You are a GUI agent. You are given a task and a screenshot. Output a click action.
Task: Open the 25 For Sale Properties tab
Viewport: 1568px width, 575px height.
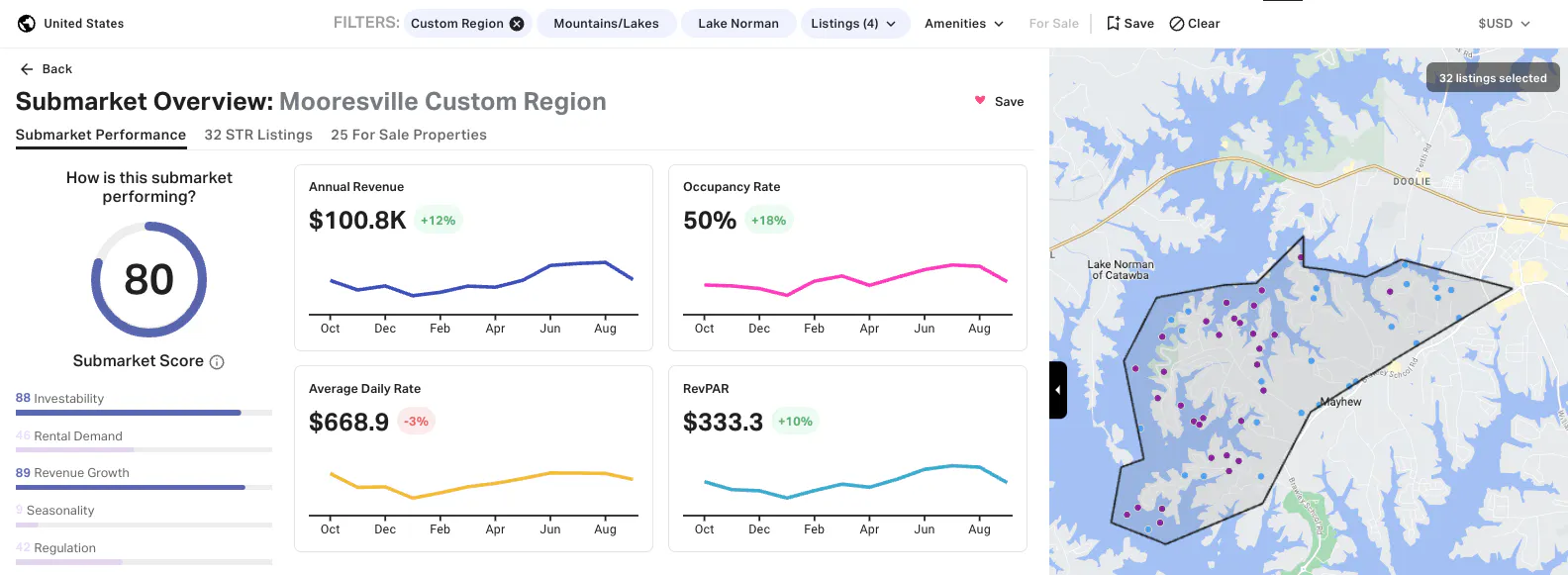409,136
